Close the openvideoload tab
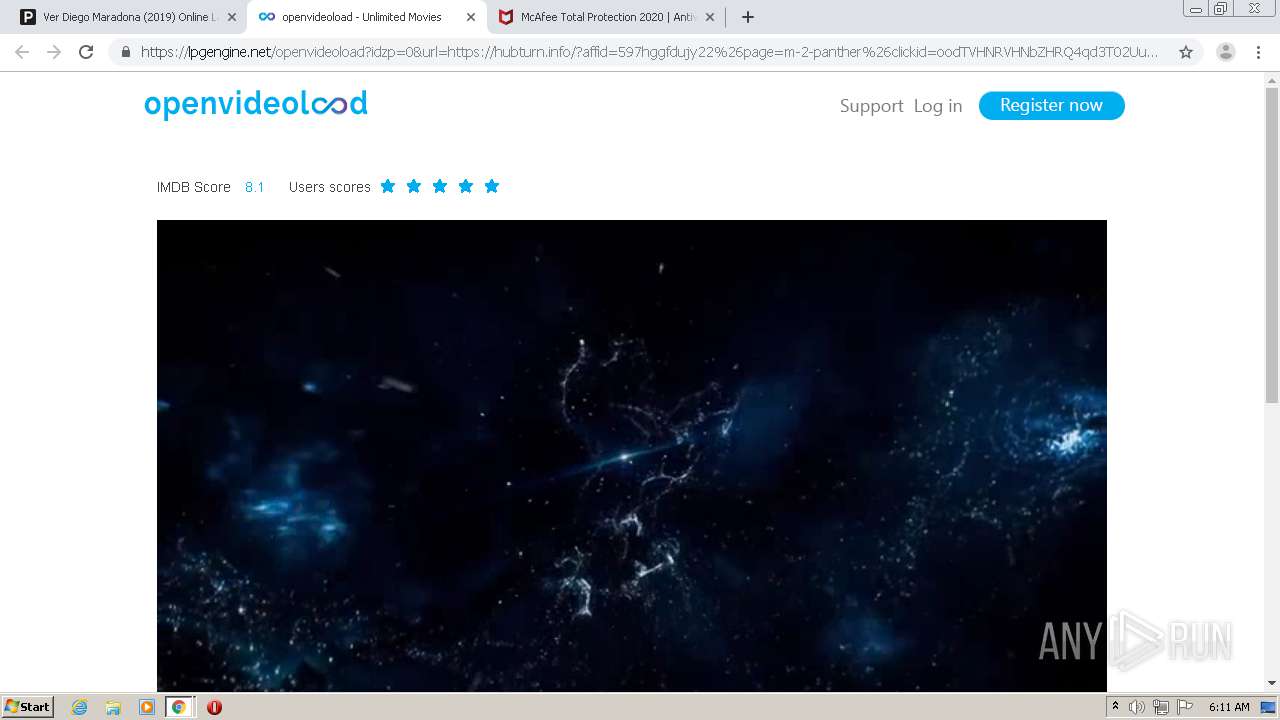 click(x=471, y=17)
